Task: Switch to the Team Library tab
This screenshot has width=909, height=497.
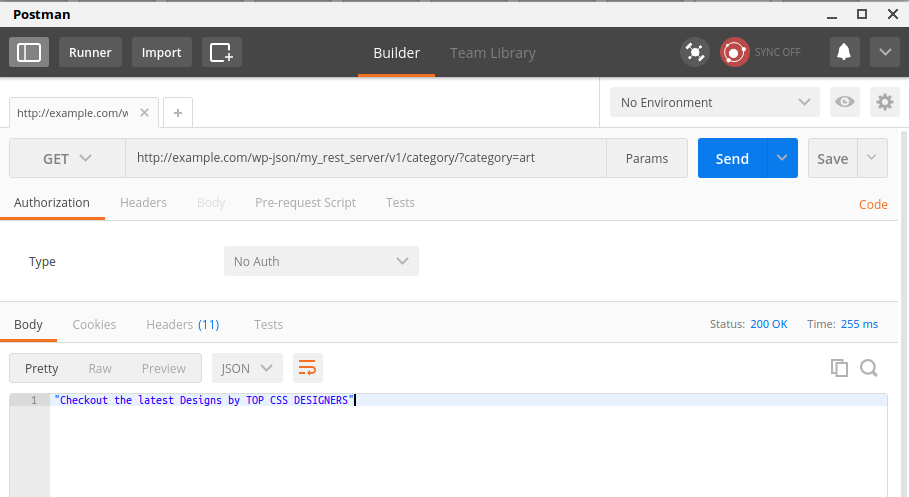Action: pos(492,53)
